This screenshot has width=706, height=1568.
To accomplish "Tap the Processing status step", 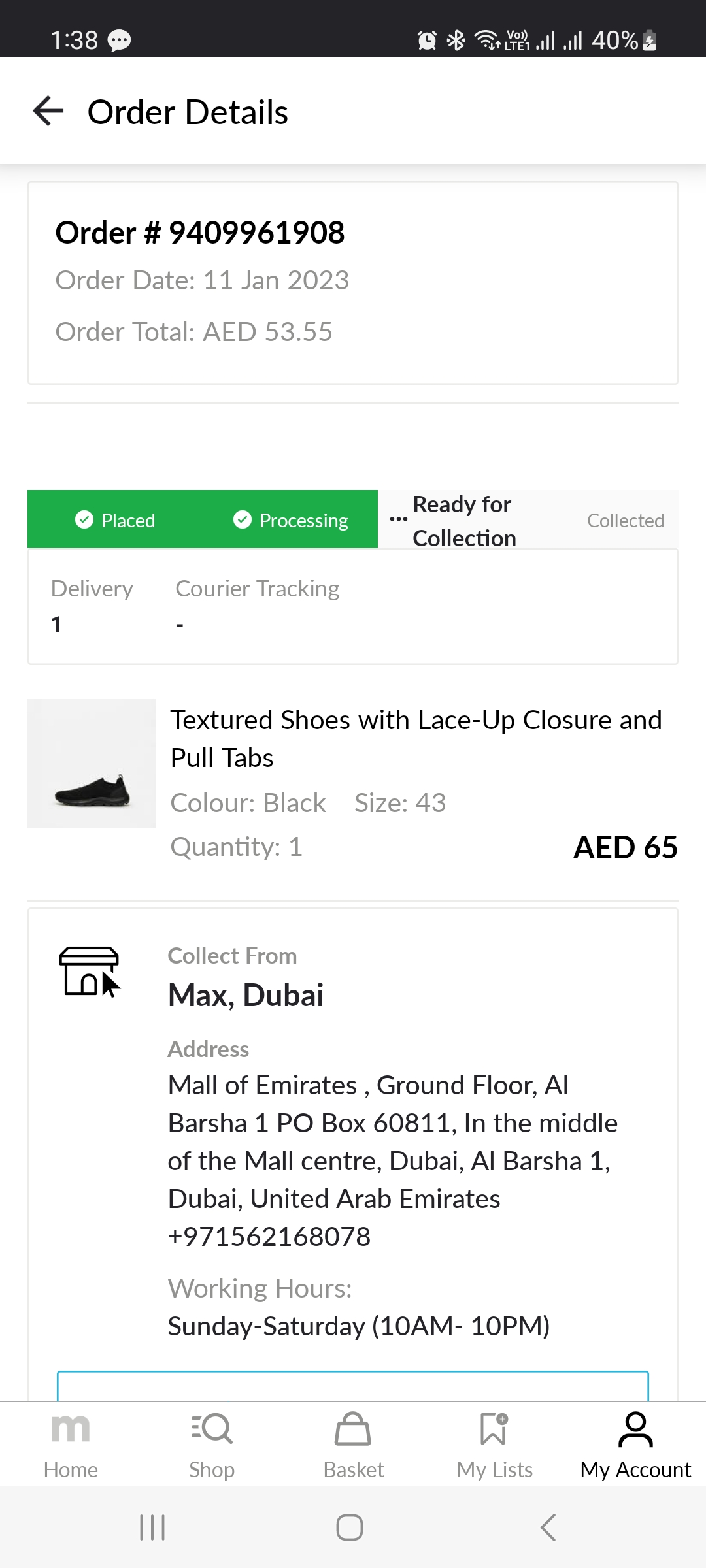I will [x=291, y=520].
